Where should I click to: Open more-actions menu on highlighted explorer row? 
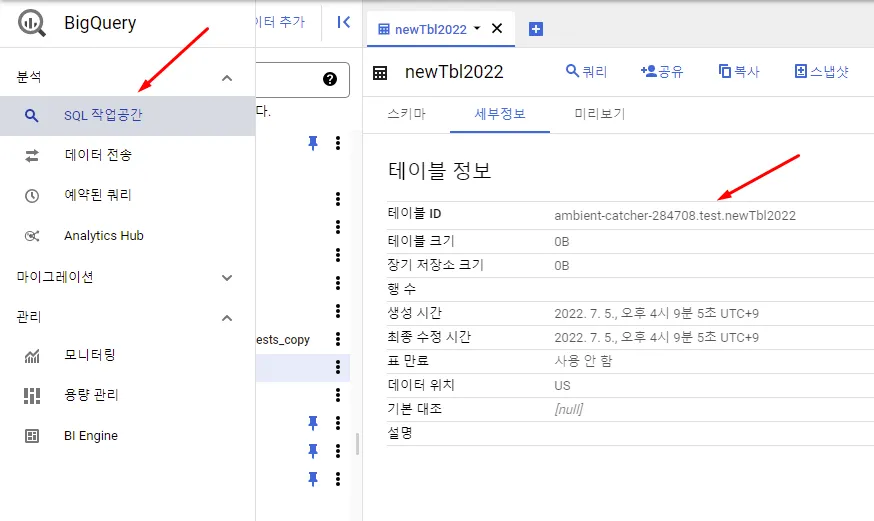338,367
